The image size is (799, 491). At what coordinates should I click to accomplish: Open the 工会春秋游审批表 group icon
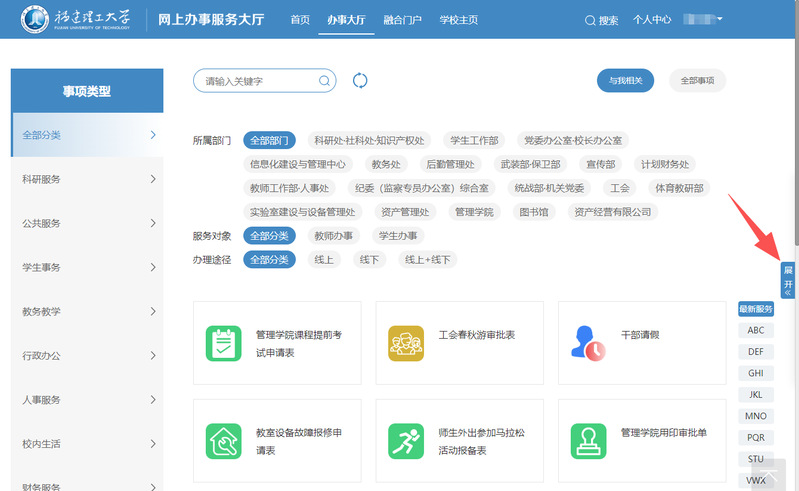406,343
